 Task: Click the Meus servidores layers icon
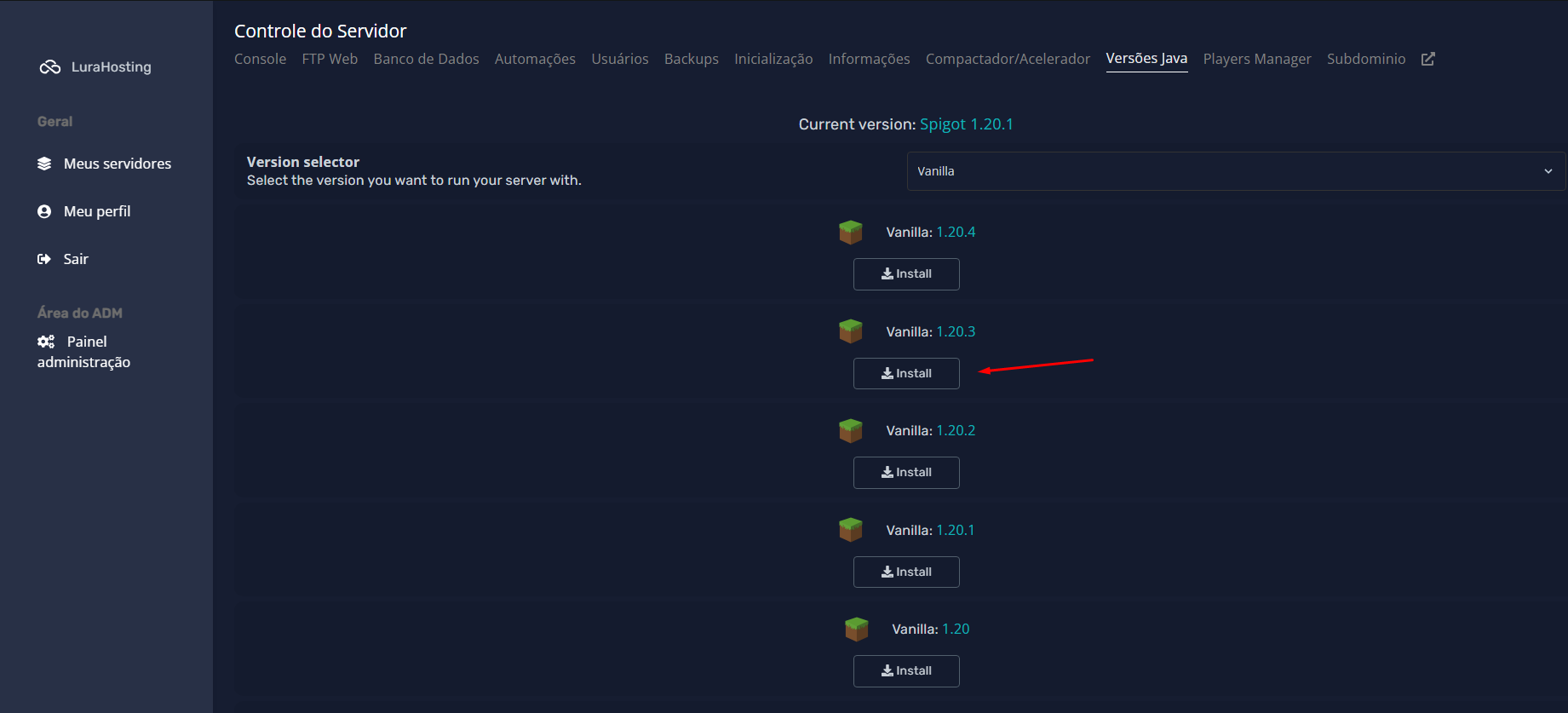tap(44, 164)
